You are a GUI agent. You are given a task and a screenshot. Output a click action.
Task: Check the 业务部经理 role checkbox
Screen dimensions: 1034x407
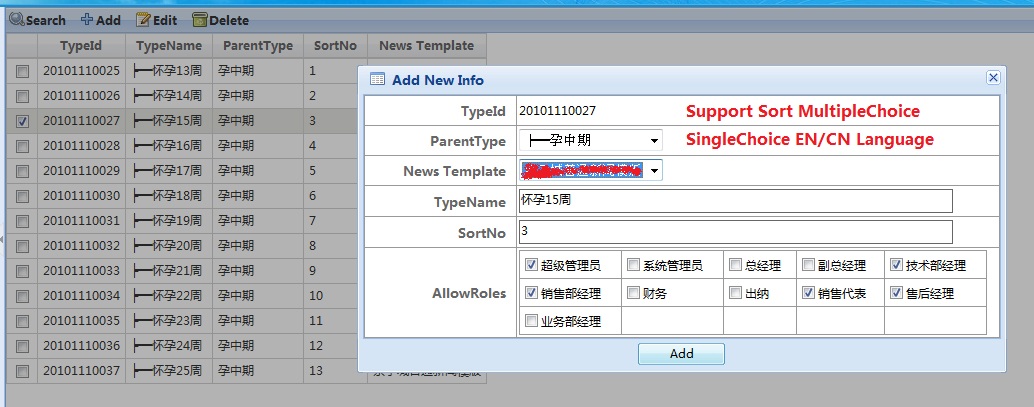(x=531, y=321)
